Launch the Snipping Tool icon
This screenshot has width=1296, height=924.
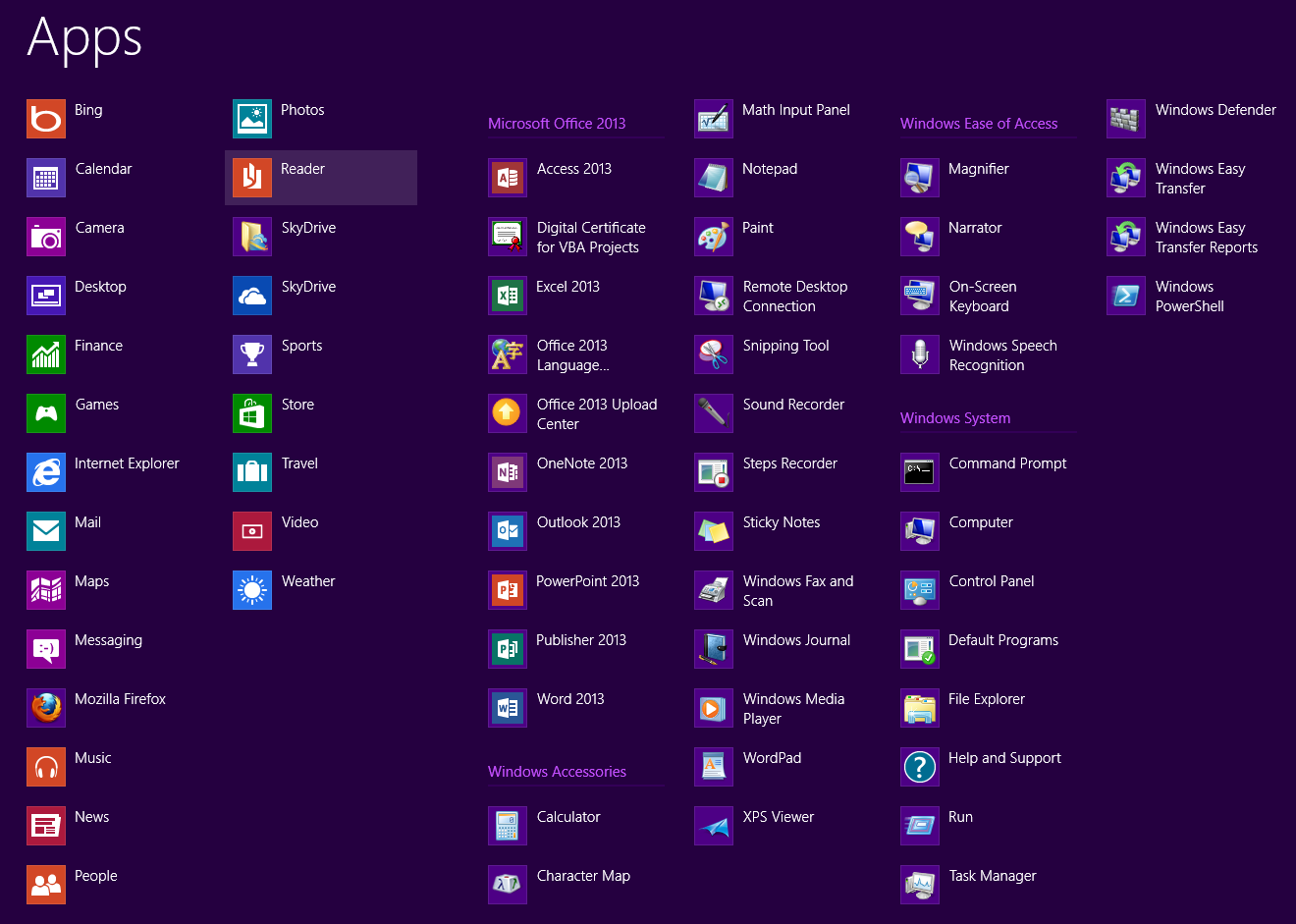[714, 354]
